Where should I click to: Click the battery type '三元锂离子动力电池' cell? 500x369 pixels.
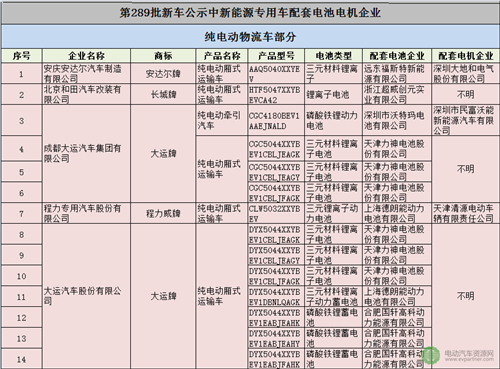[333, 213]
